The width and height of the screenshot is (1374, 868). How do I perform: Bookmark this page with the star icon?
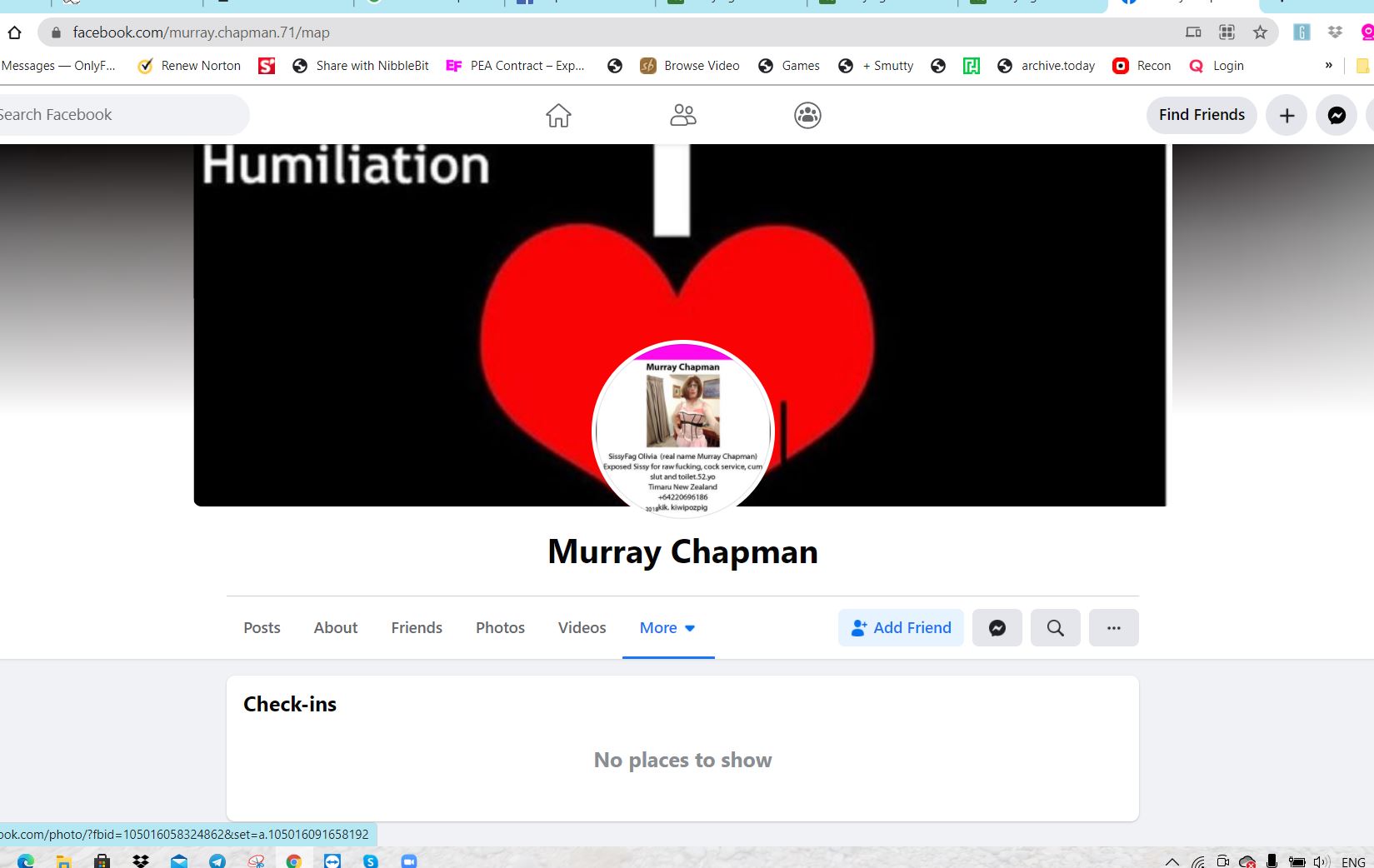click(1260, 32)
